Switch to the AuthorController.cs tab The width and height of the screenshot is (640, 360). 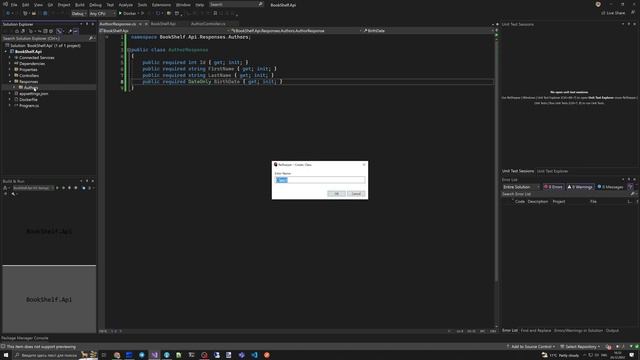click(208, 24)
